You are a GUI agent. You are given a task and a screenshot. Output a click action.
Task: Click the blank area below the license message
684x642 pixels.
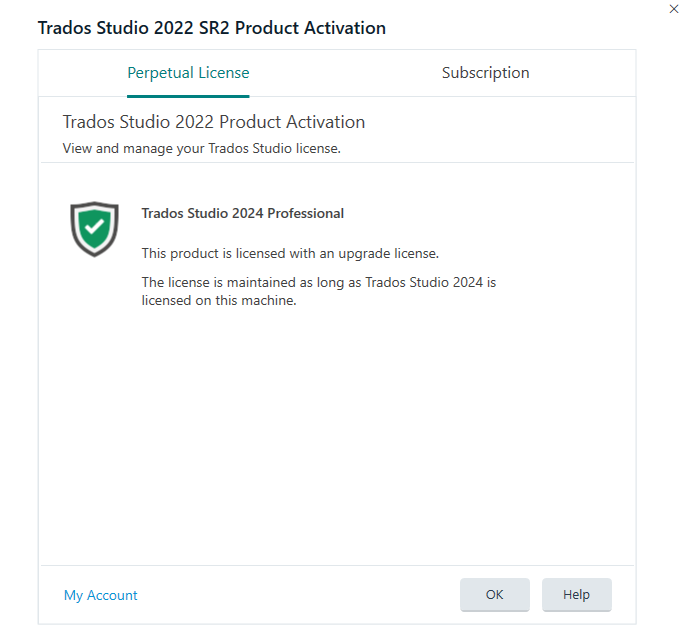pyautogui.click(x=337, y=436)
